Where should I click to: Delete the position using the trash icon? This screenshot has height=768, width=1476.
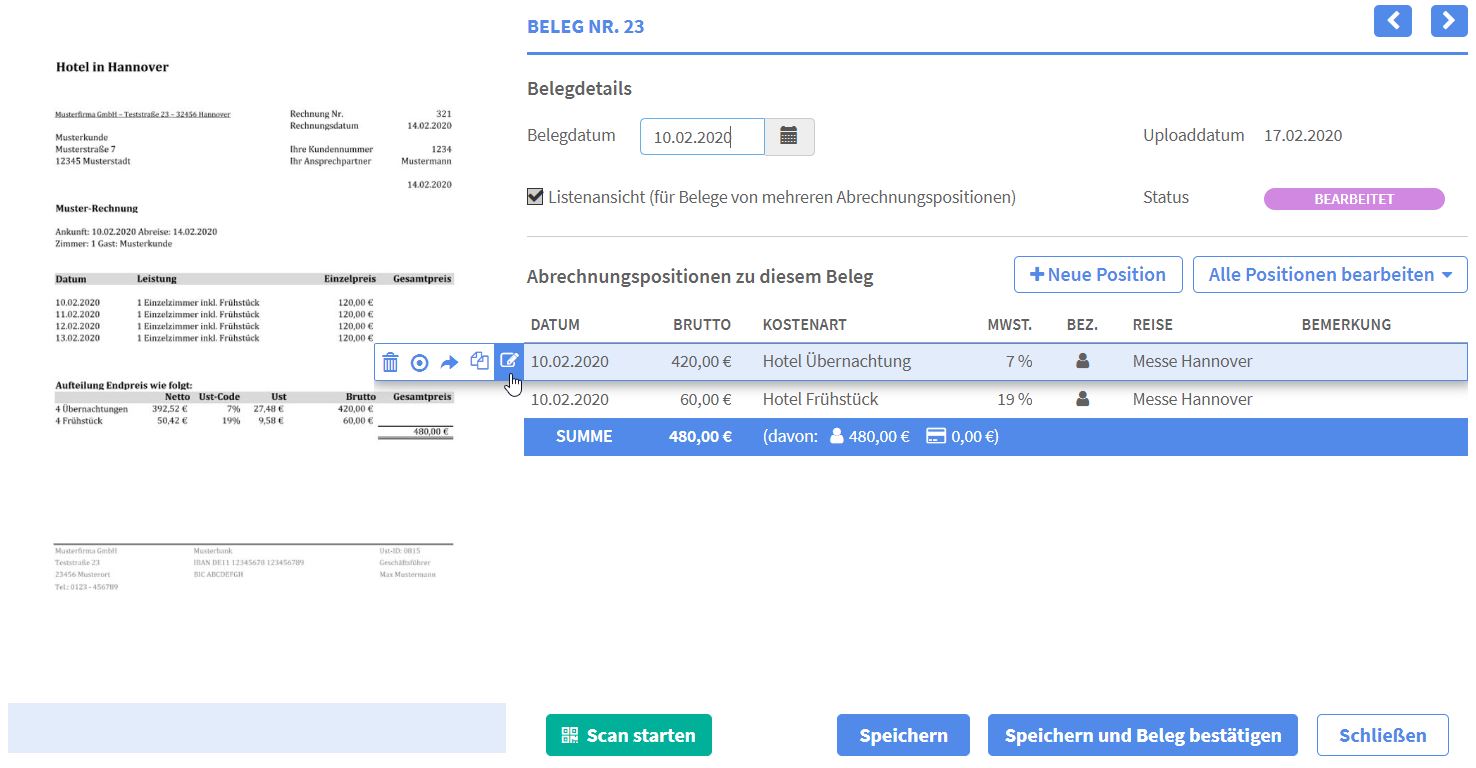(390, 362)
